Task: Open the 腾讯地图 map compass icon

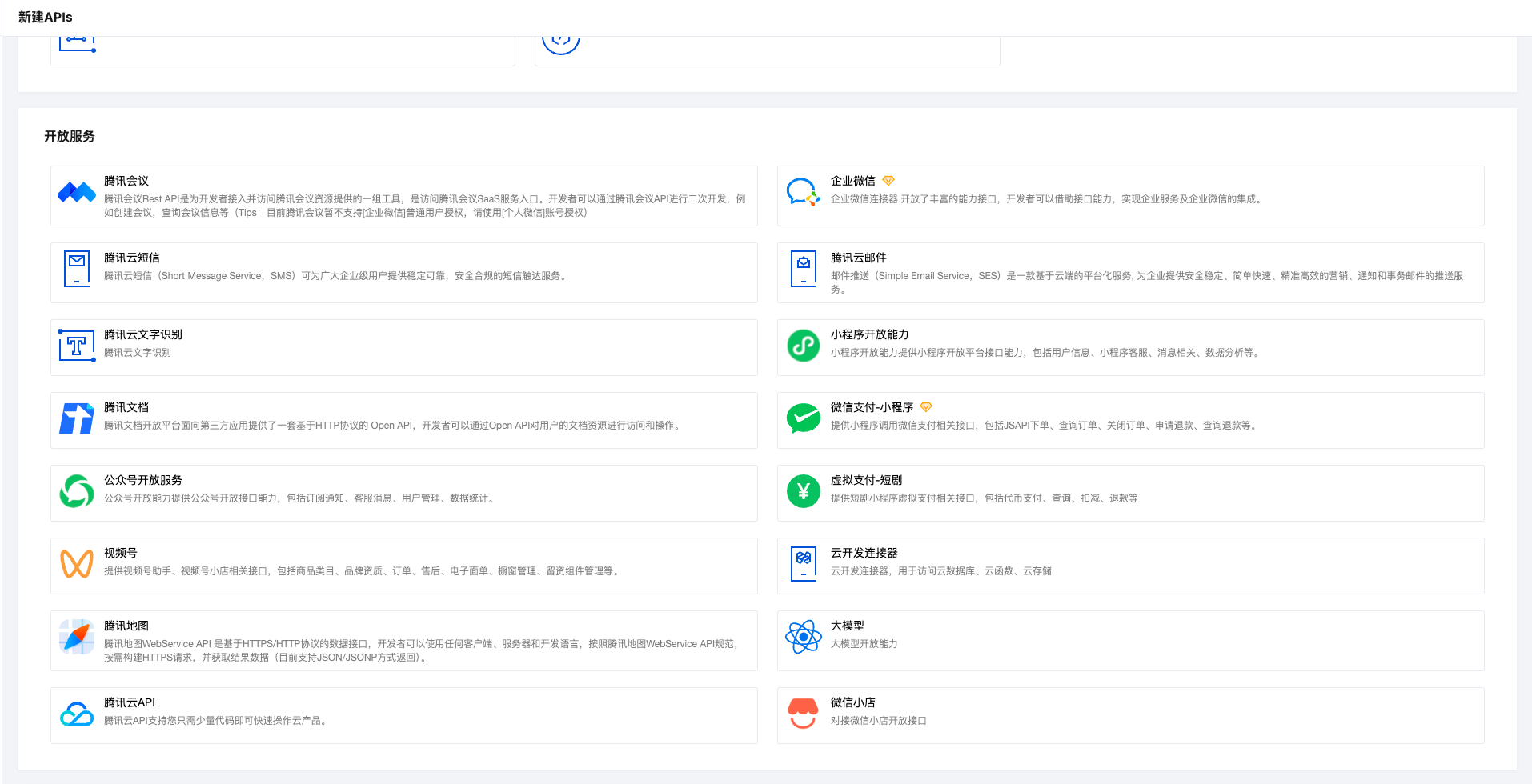Action: pyautogui.click(x=77, y=637)
